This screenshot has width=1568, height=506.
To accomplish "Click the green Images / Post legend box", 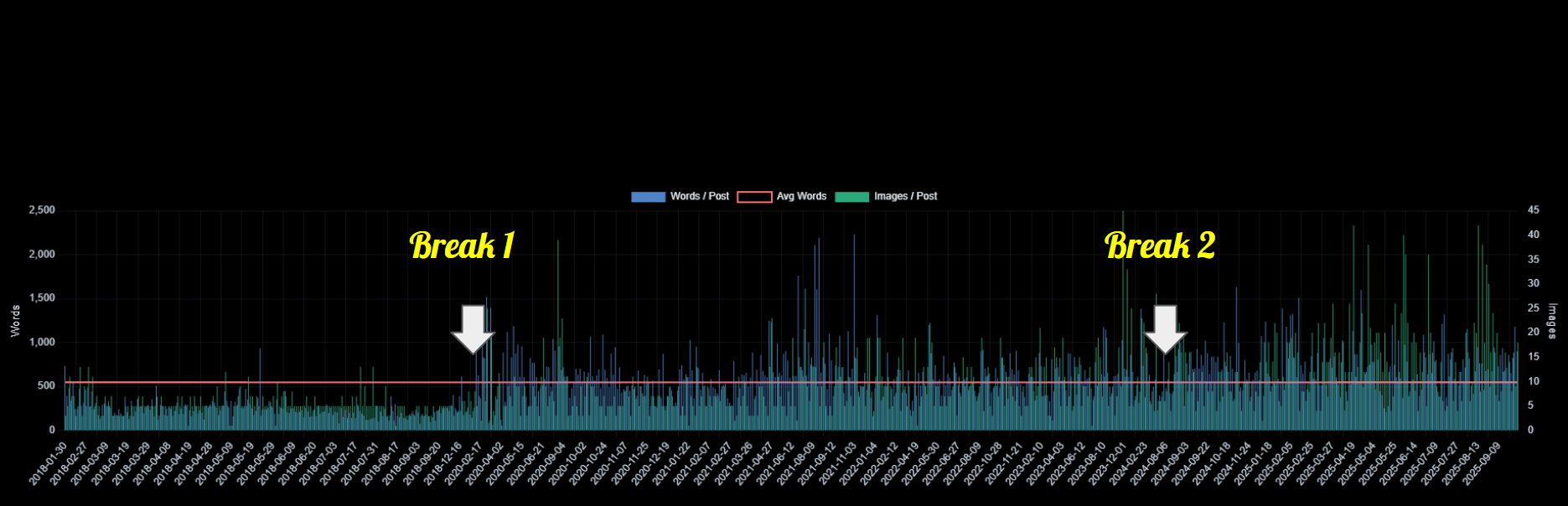I will click(851, 197).
